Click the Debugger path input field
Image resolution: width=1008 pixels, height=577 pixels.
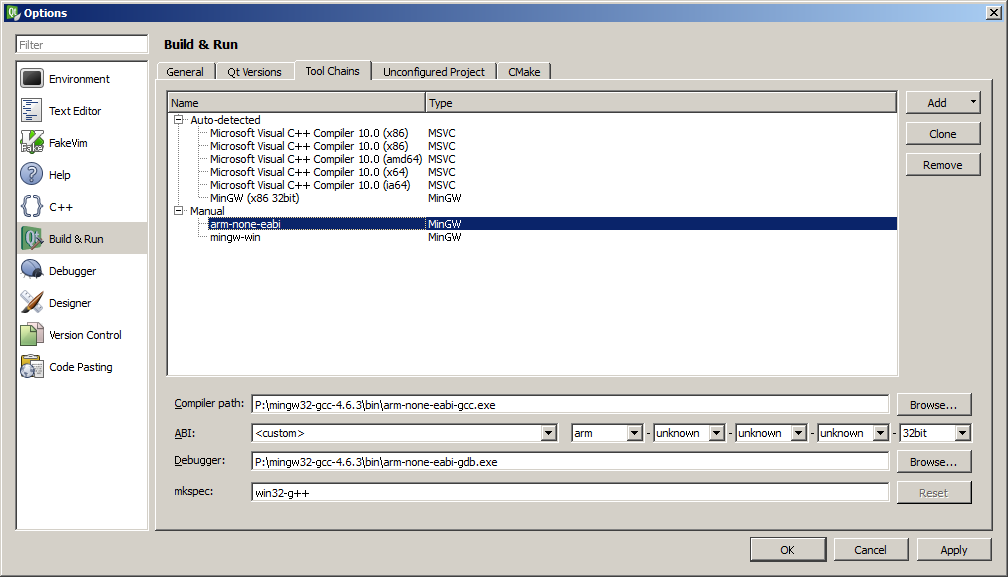pyautogui.click(x=570, y=462)
